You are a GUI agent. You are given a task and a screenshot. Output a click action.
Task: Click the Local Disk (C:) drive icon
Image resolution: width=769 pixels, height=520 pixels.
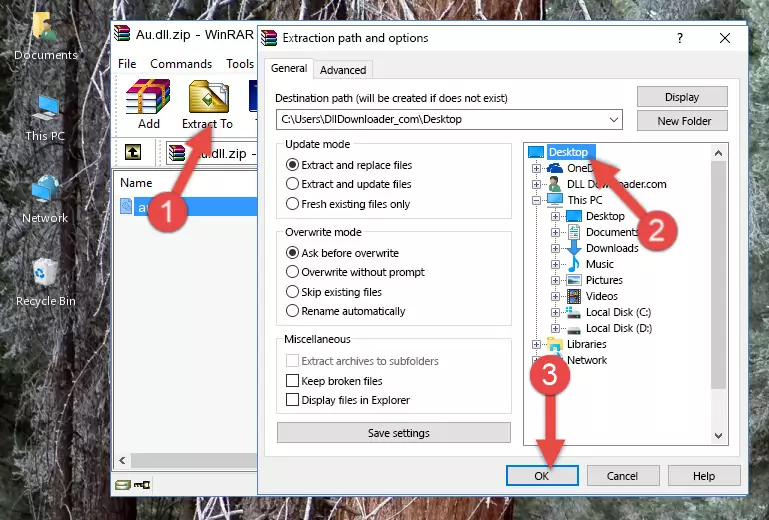[x=573, y=312]
